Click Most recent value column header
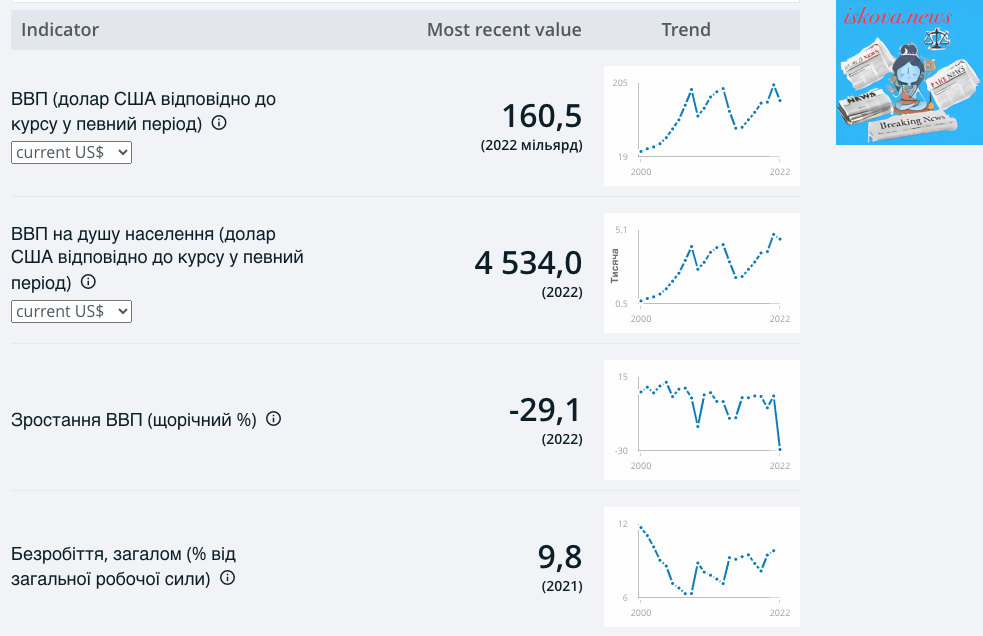Viewport: 983px width, 636px height. coord(504,29)
